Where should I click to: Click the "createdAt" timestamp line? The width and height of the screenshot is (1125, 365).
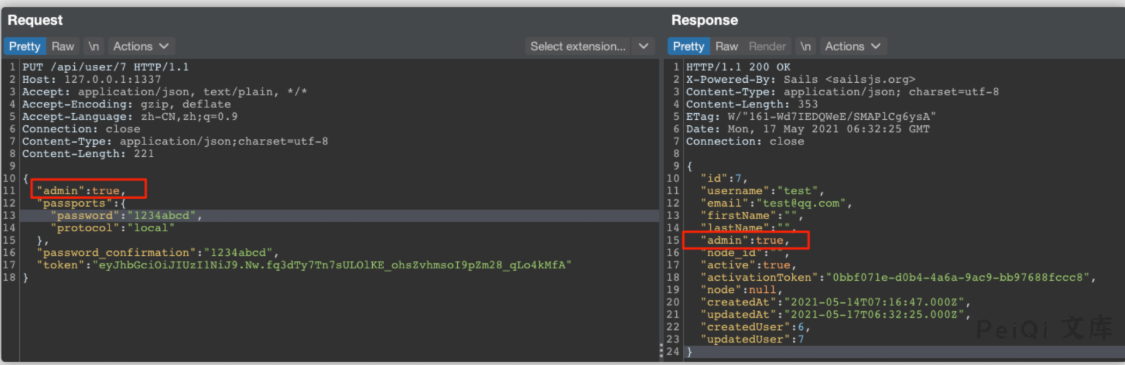(835, 302)
